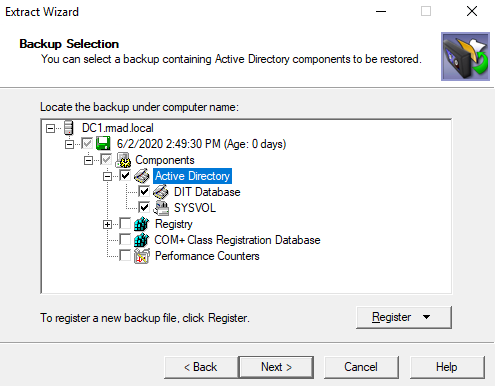Click the green floppy disk backup icon
Image resolution: width=495 pixels, height=386 pixels.
[x=103, y=144]
